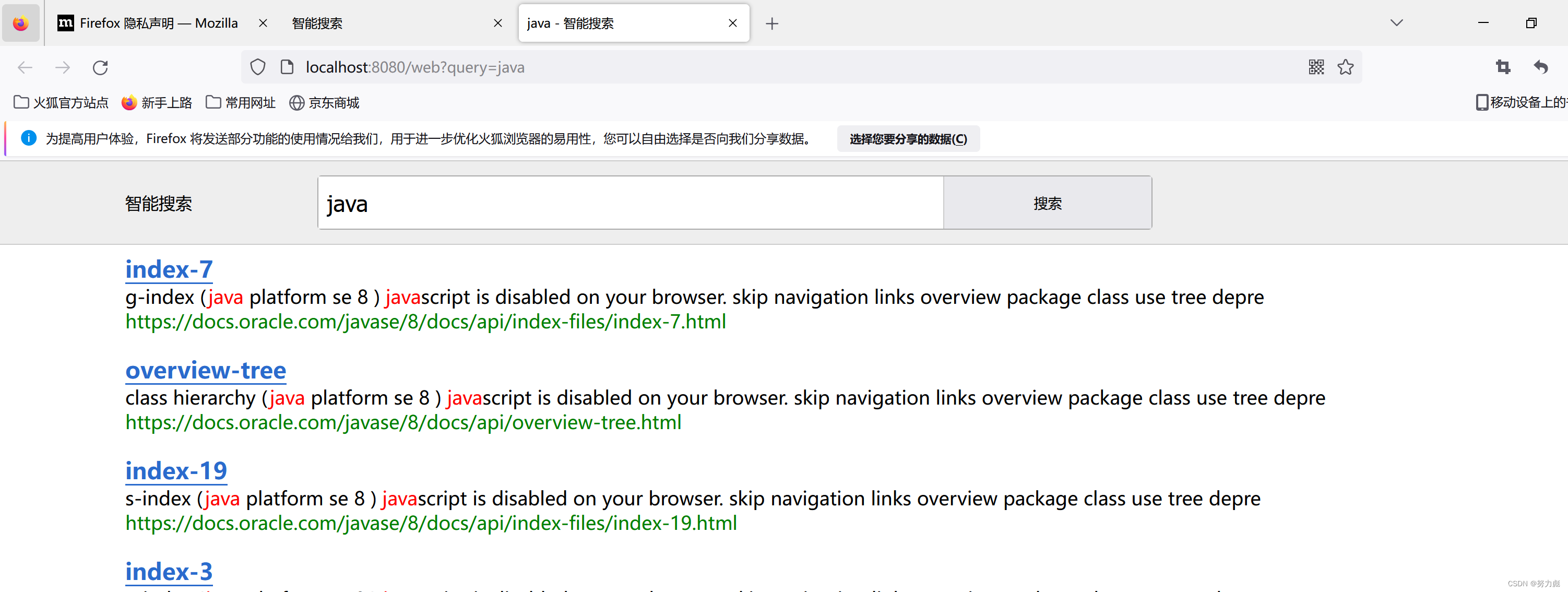Minimize the Firefox window
The image size is (1568, 592).
1483,23
